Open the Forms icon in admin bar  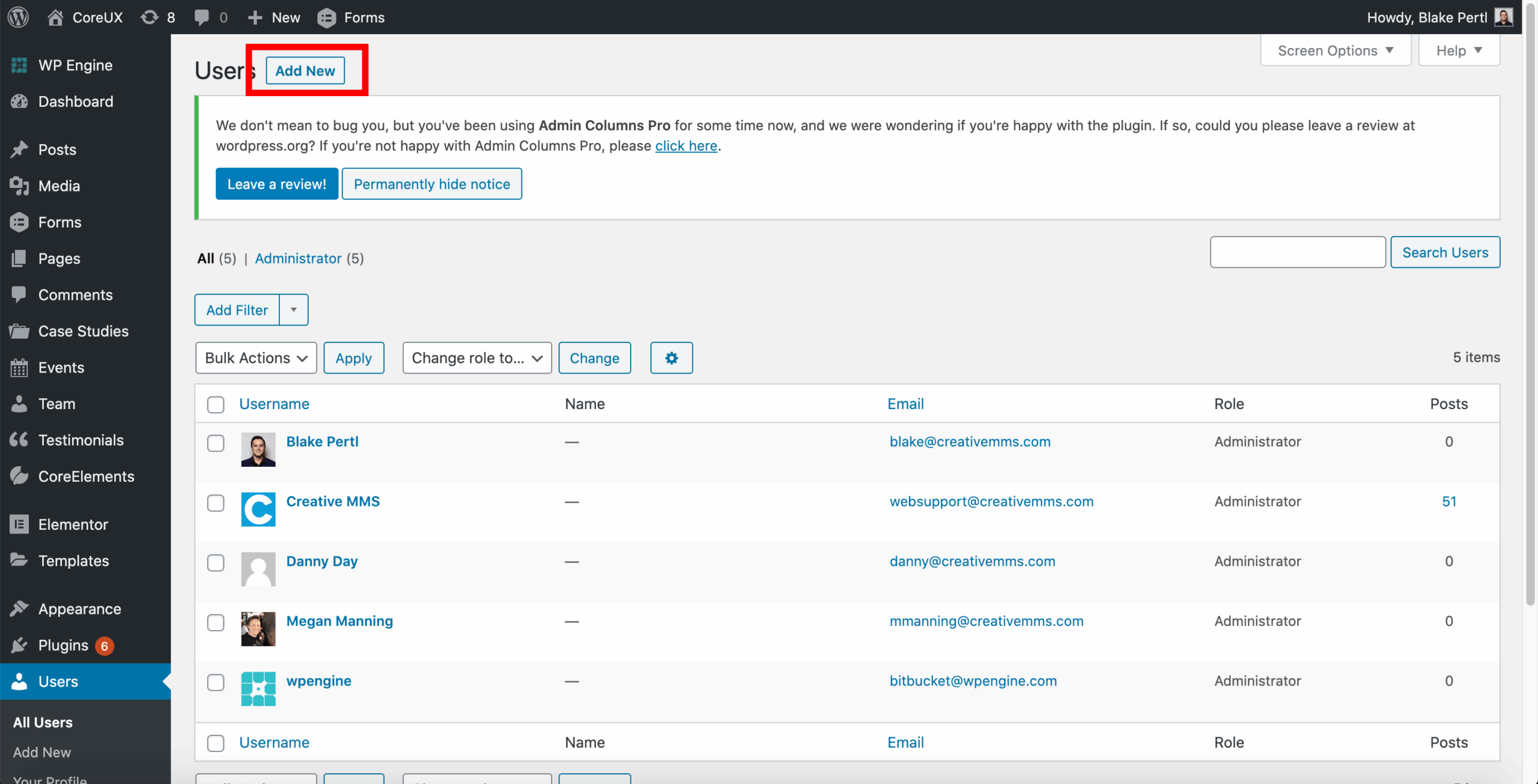327,18
